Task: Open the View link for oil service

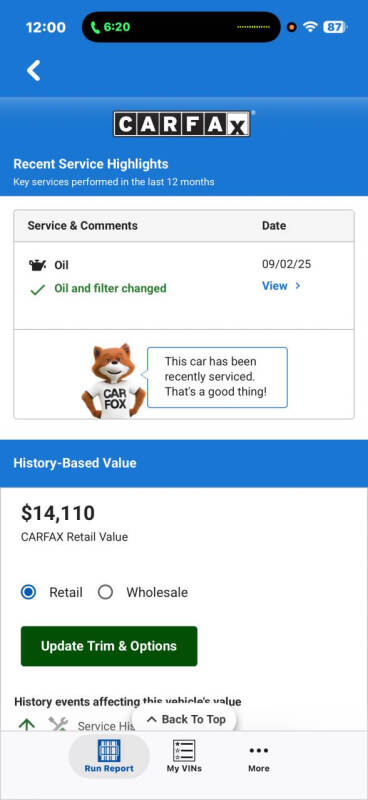Action: coord(275,286)
